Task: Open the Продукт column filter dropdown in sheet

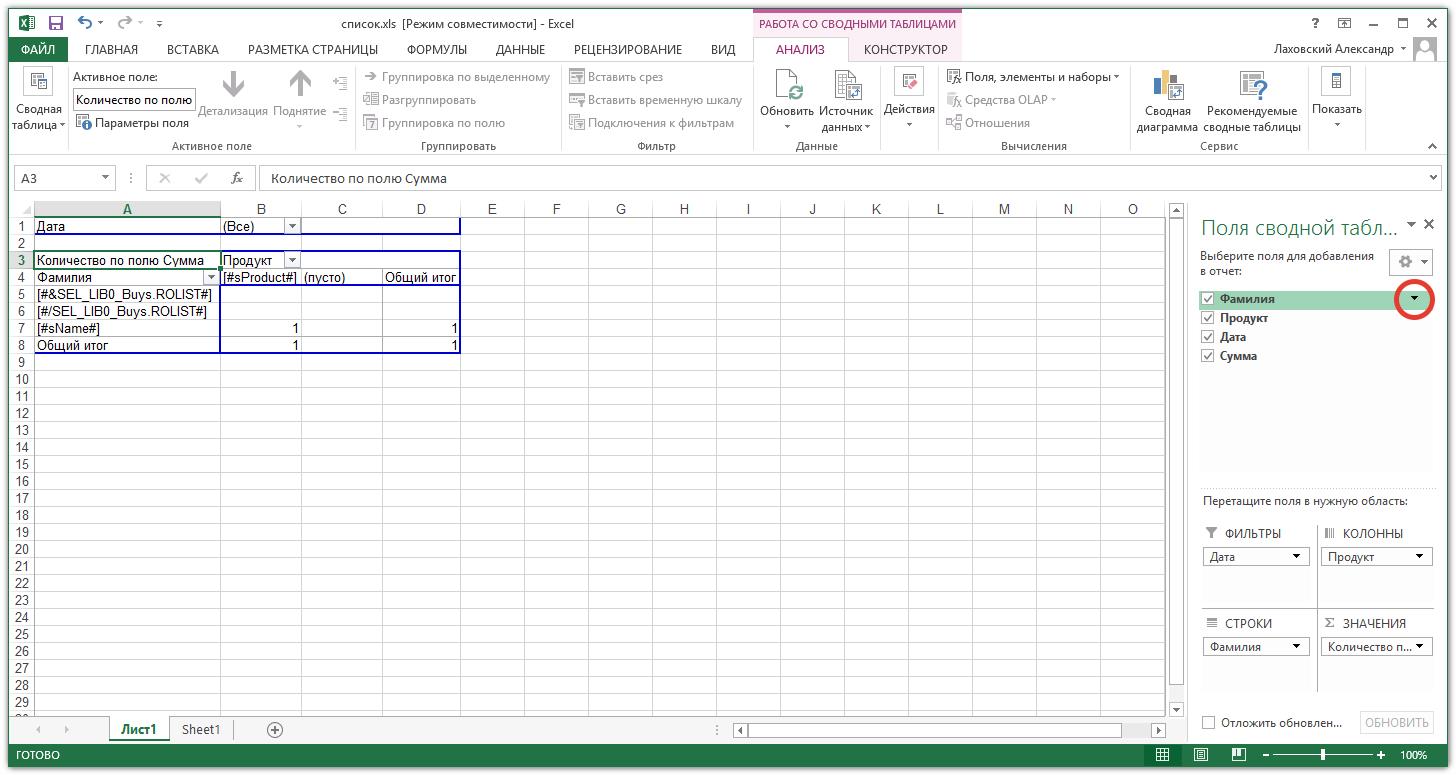Action: (291, 260)
